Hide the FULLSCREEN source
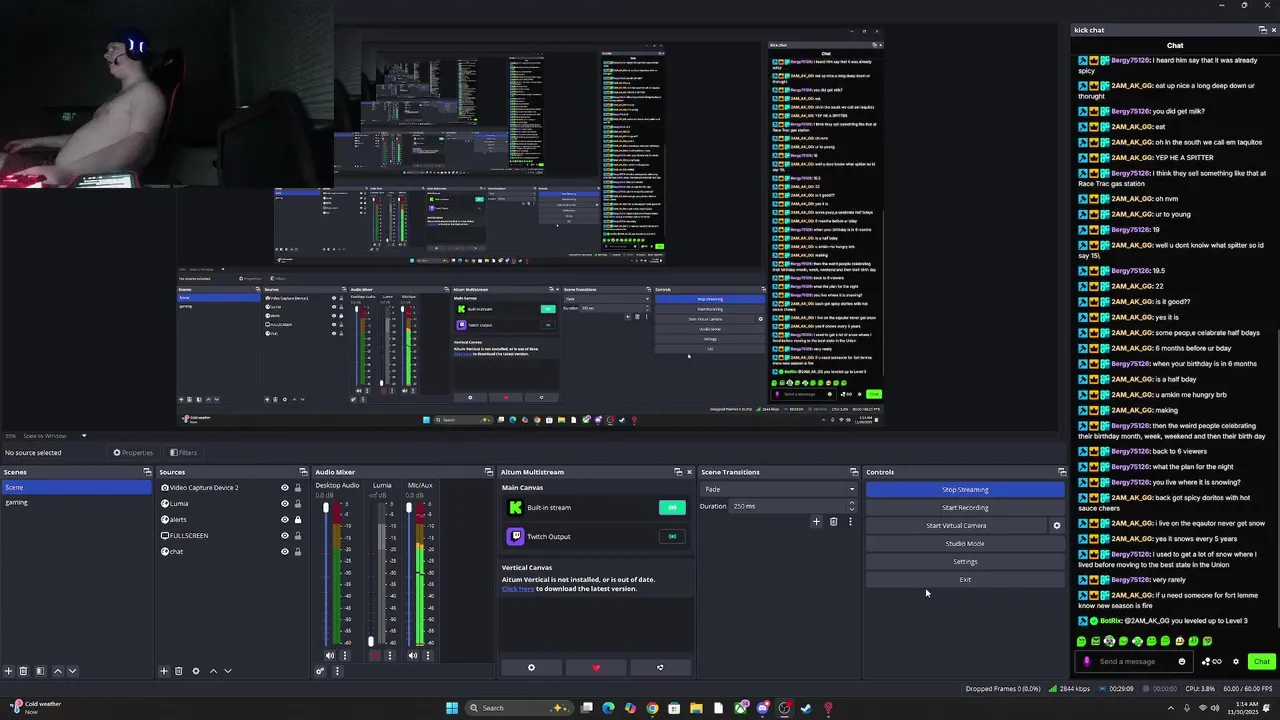This screenshot has height=720, width=1280. point(284,536)
